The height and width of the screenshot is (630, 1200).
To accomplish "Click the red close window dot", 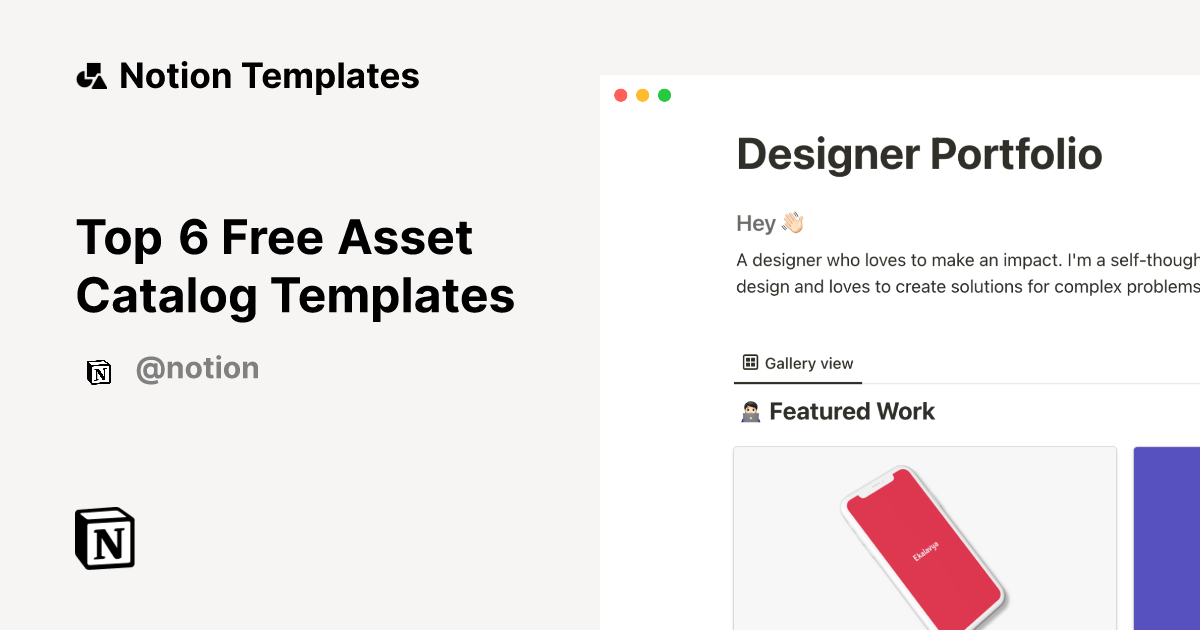I will click(620, 96).
